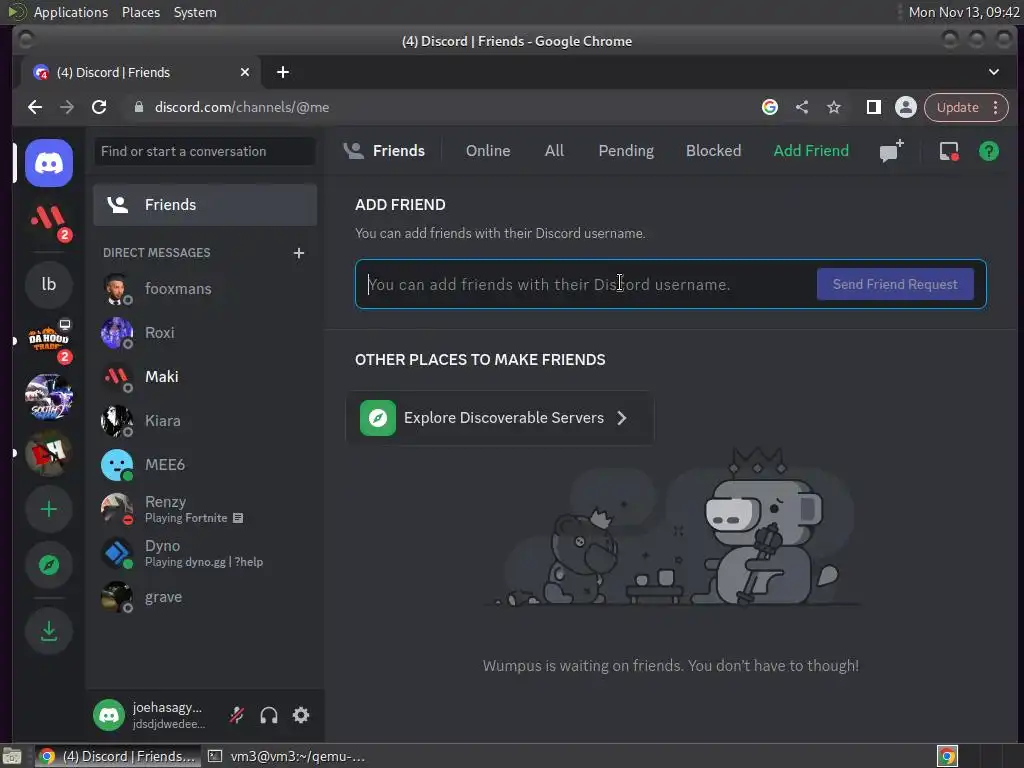Viewport: 1024px width, 768px height.
Task: Focus the add friend username input
Action: point(586,284)
